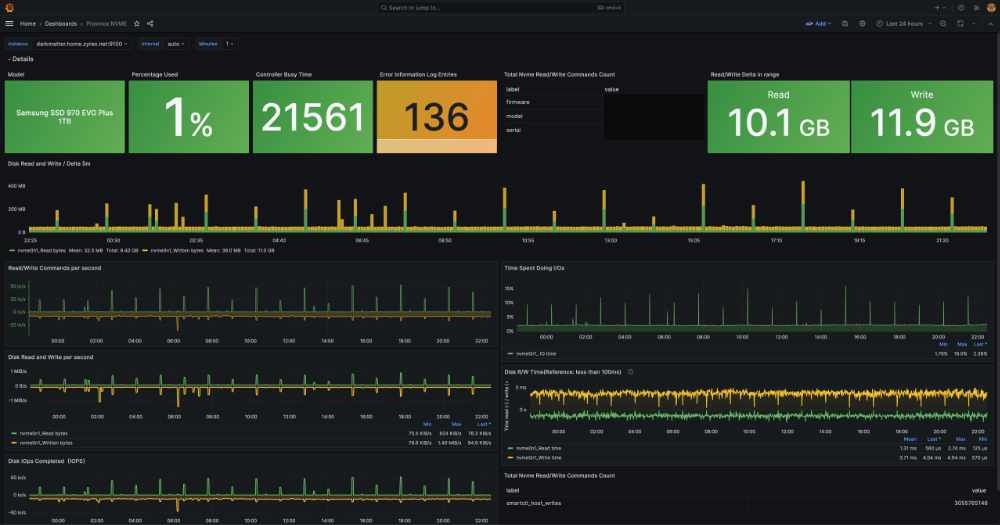This screenshot has width=1000, height=525.
Task: Click the search magnifier icon
Action: tap(384, 8)
